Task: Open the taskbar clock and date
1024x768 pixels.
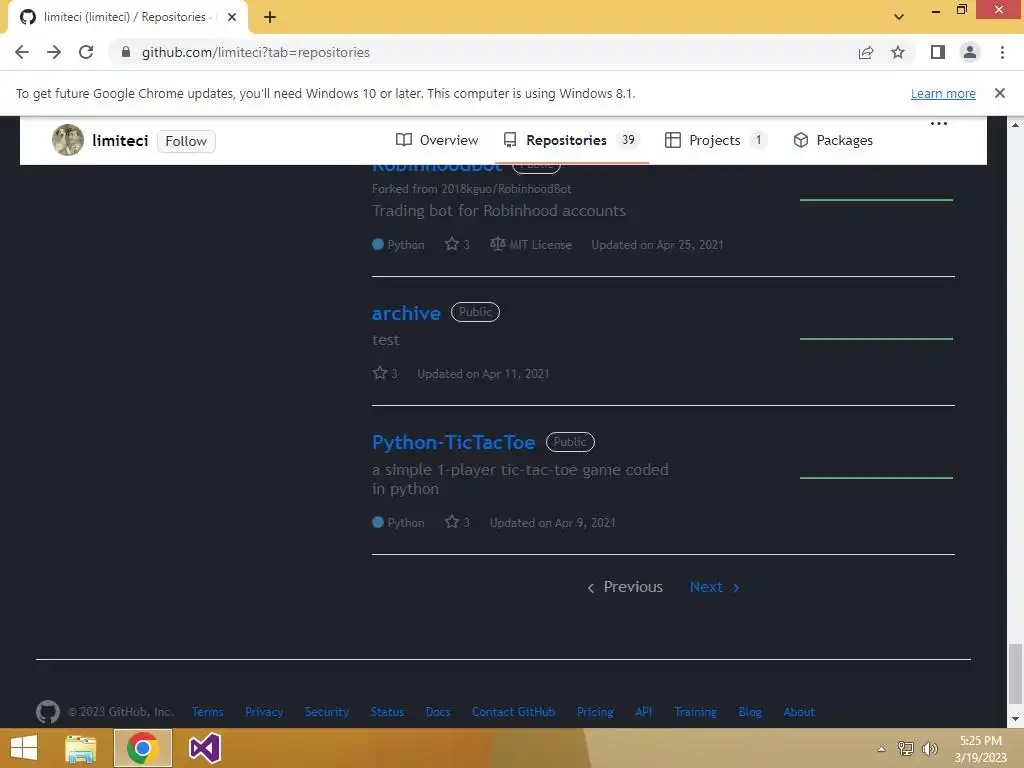Action: (x=981, y=749)
